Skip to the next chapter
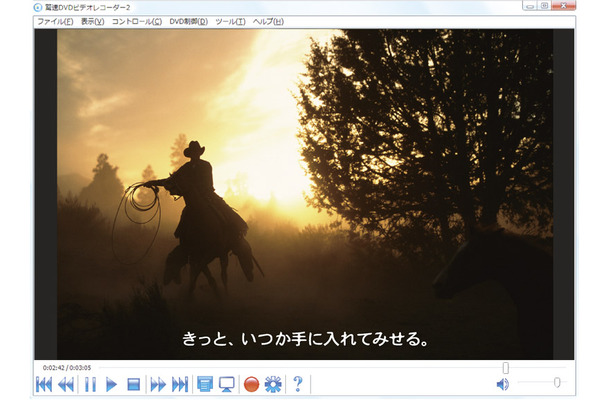This screenshot has width=610, height=400. click(180, 384)
